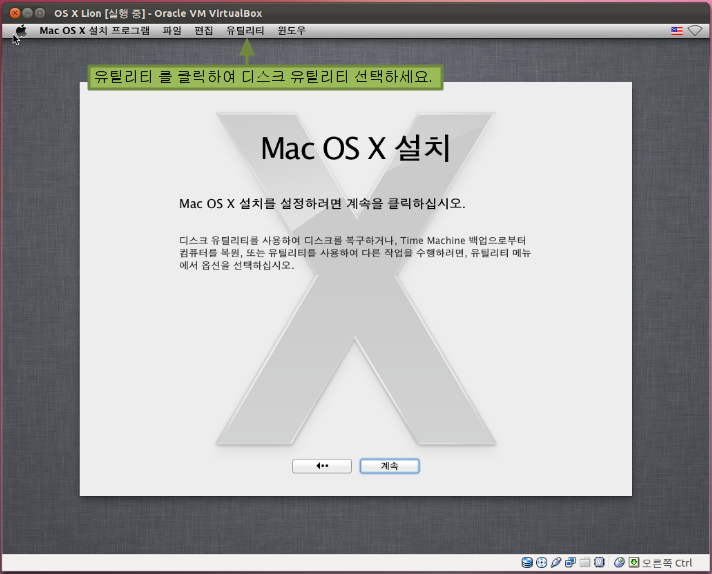The width and height of the screenshot is (712, 574).
Task: Click the network adapter status icon
Action: 570,563
